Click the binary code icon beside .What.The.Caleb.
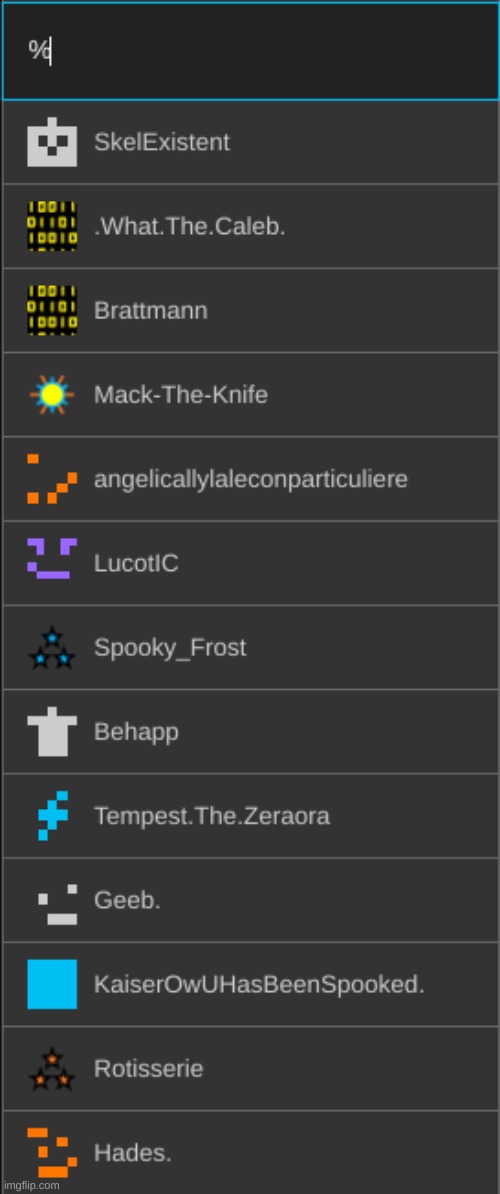 [x=52, y=226]
